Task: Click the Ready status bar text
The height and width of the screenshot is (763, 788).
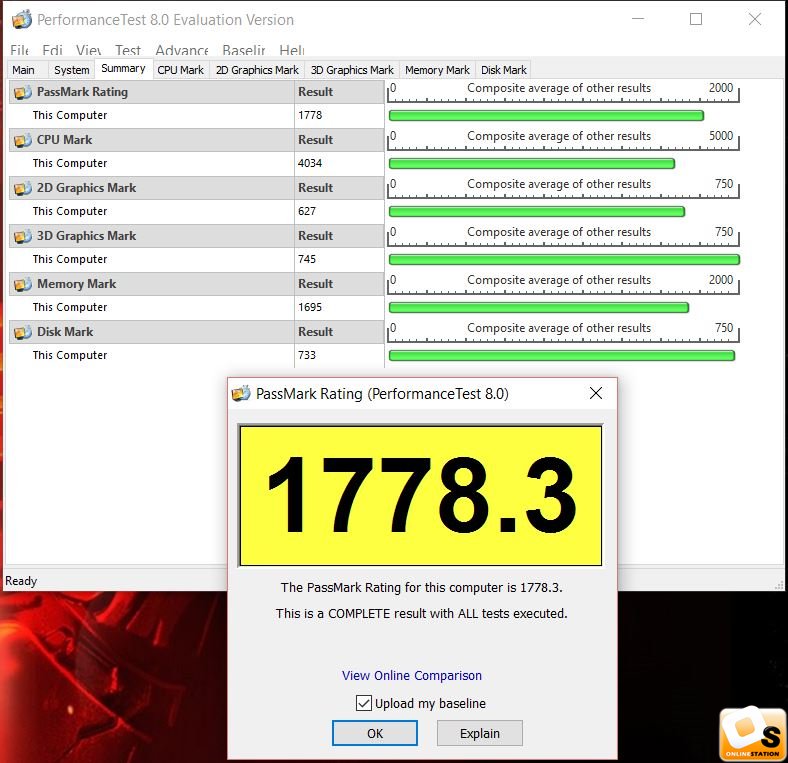Action: pyautogui.click(x=21, y=581)
